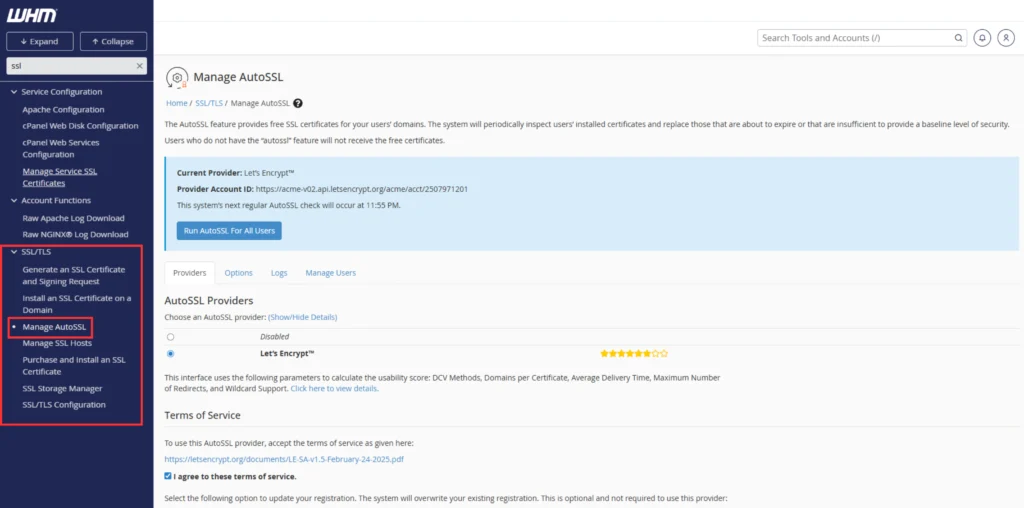
Task: Collapse the Account Functions section
Action: 14,200
